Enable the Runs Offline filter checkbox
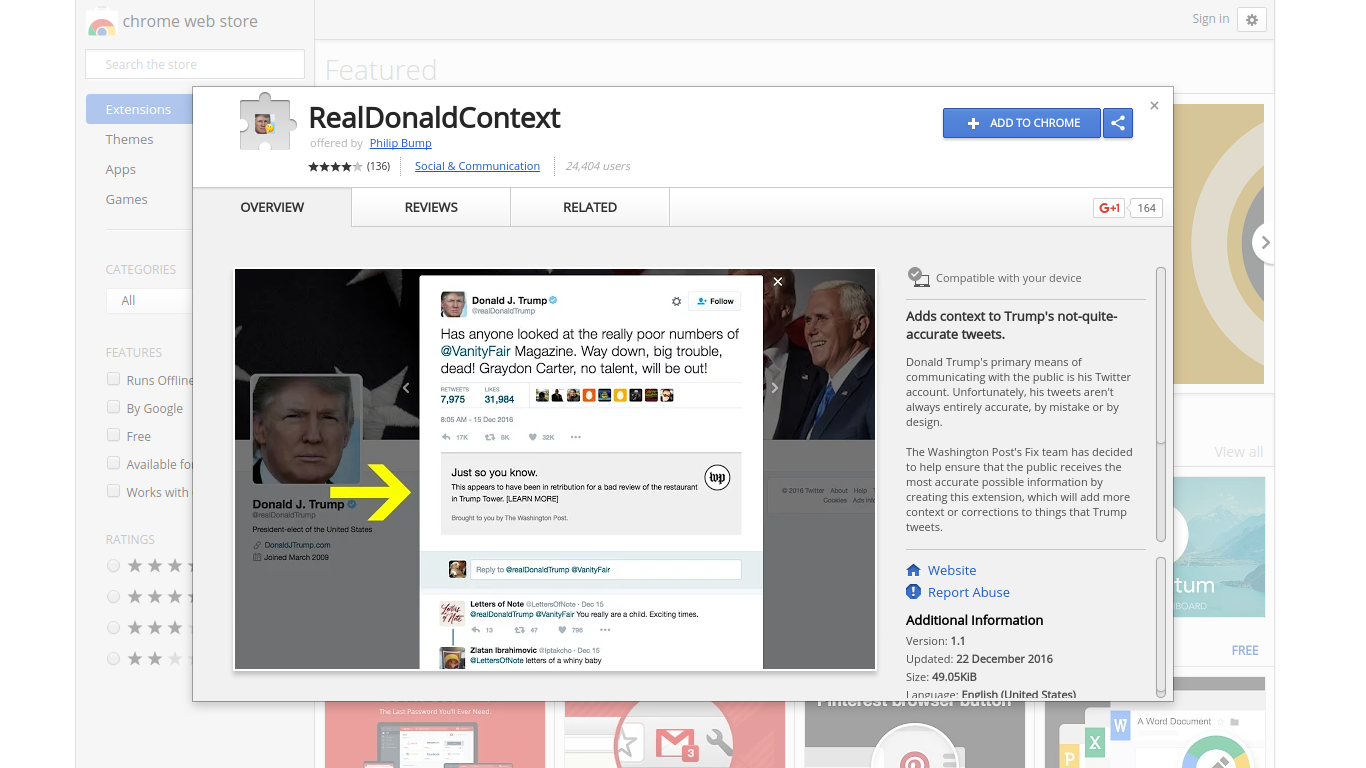 click(114, 379)
